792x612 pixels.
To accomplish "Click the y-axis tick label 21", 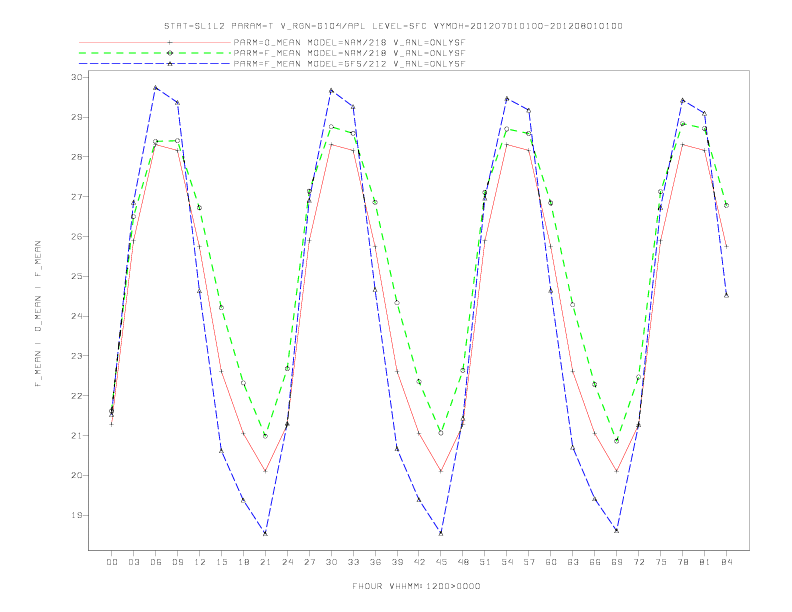I will [x=77, y=436].
